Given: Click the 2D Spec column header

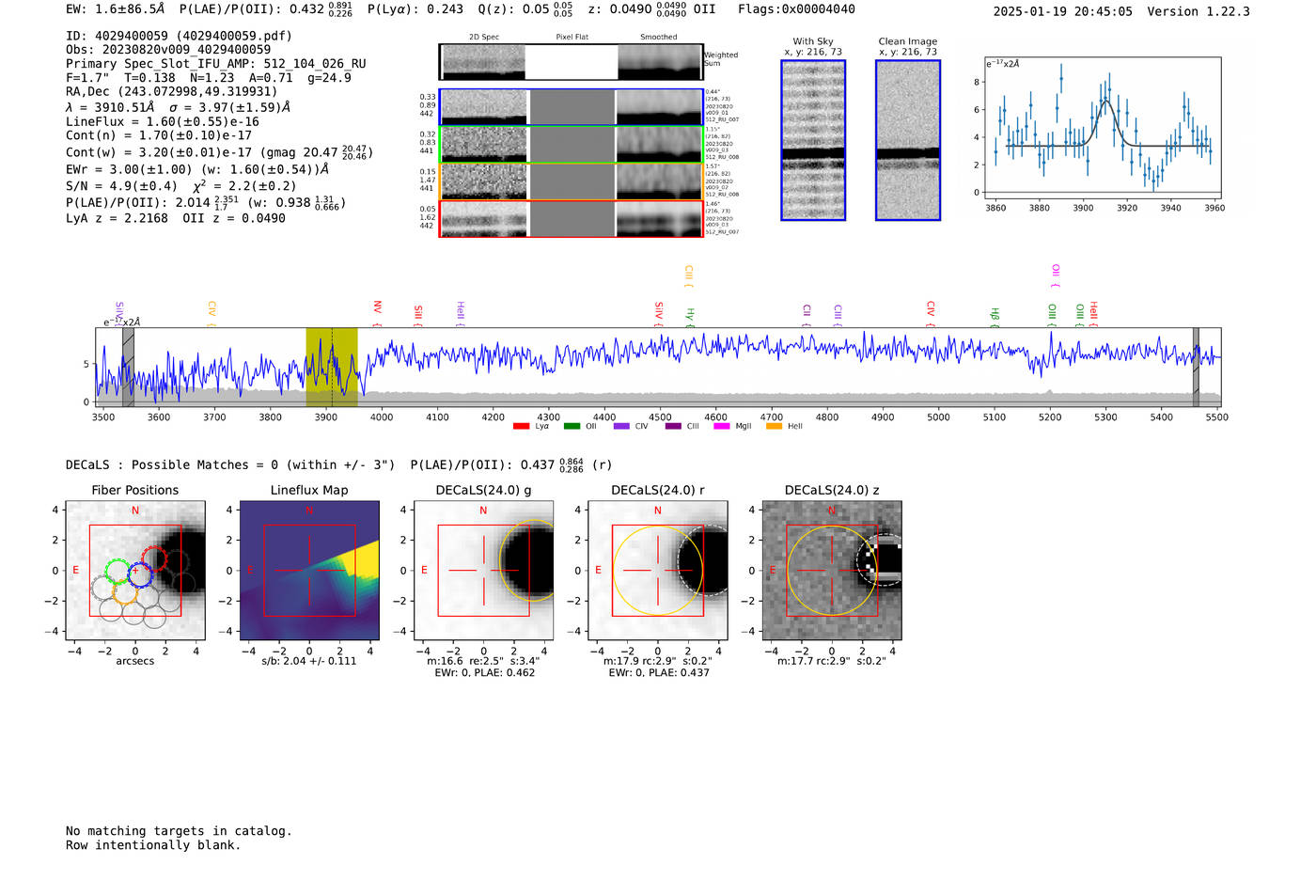Looking at the screenshot, I should point(484,38).
